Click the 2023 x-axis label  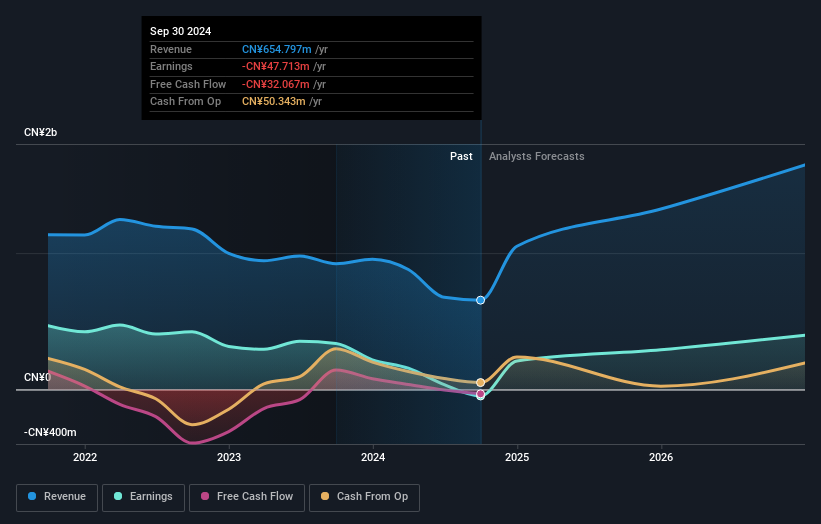[x=229, y=457]
